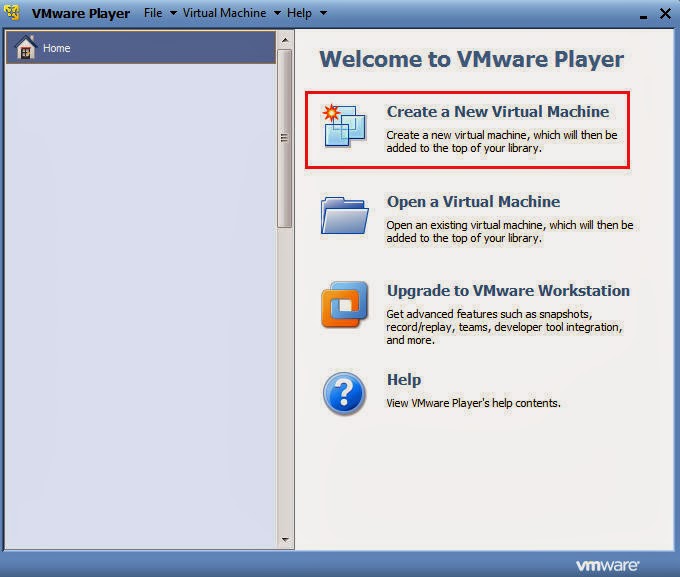
Task: Choose Upgrade to VMware Workstation heading
Action: coord(508,290)
